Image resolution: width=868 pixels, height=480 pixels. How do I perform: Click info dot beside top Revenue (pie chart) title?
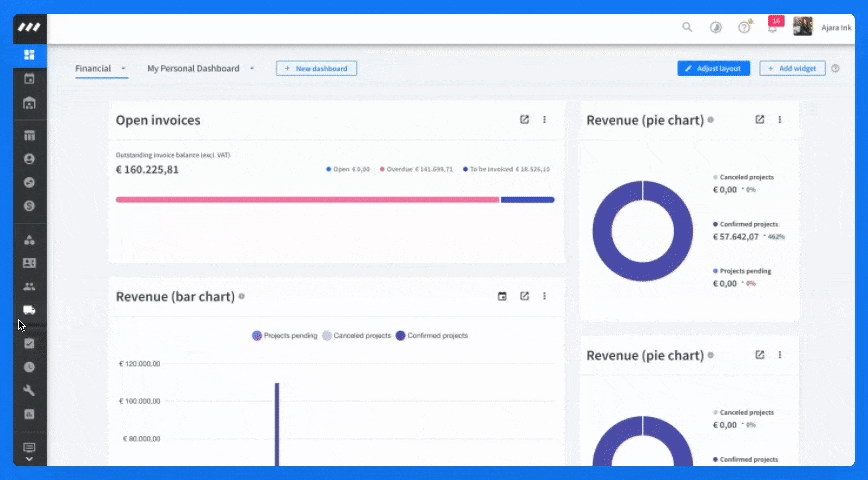710,120
